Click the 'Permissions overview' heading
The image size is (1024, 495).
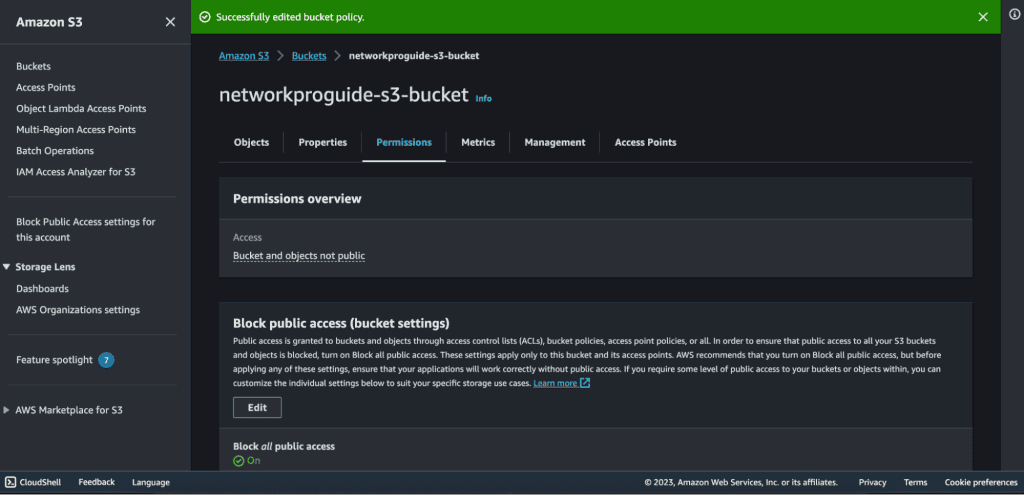pos(297,199)
